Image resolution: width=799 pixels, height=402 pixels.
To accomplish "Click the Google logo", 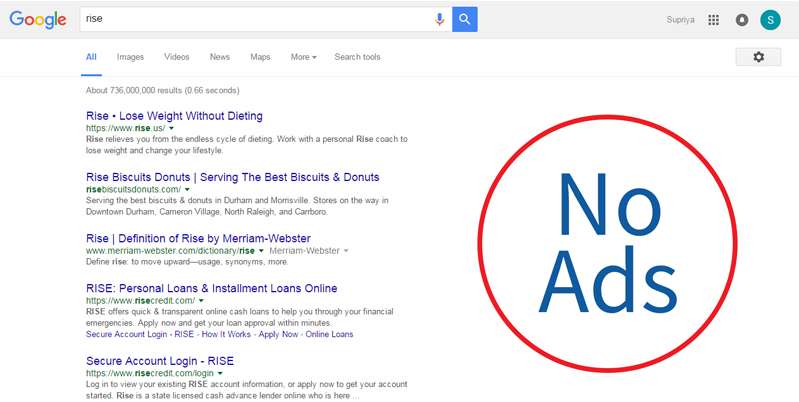I will tap(38, 19).
